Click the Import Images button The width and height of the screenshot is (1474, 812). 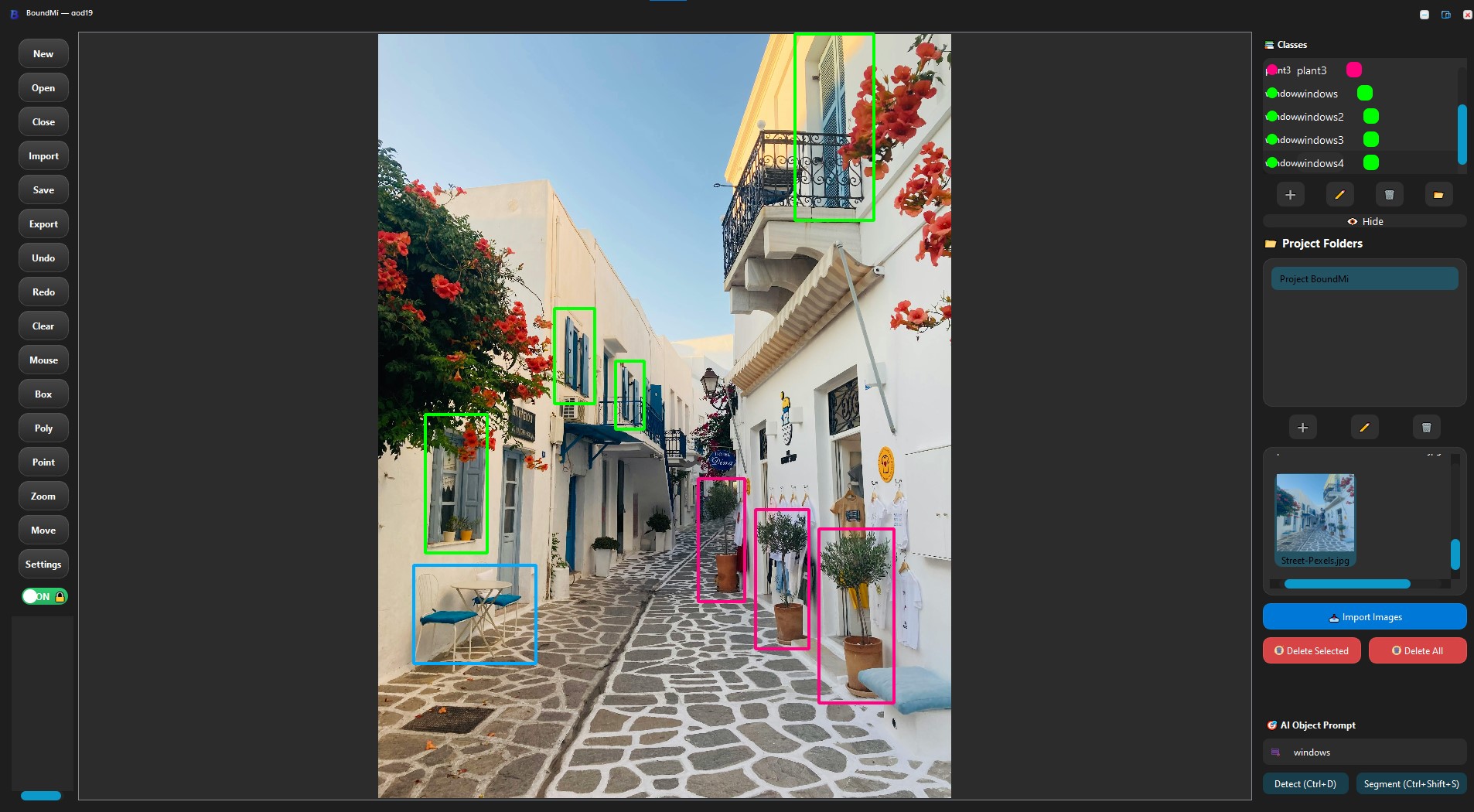pos(1363,616)
